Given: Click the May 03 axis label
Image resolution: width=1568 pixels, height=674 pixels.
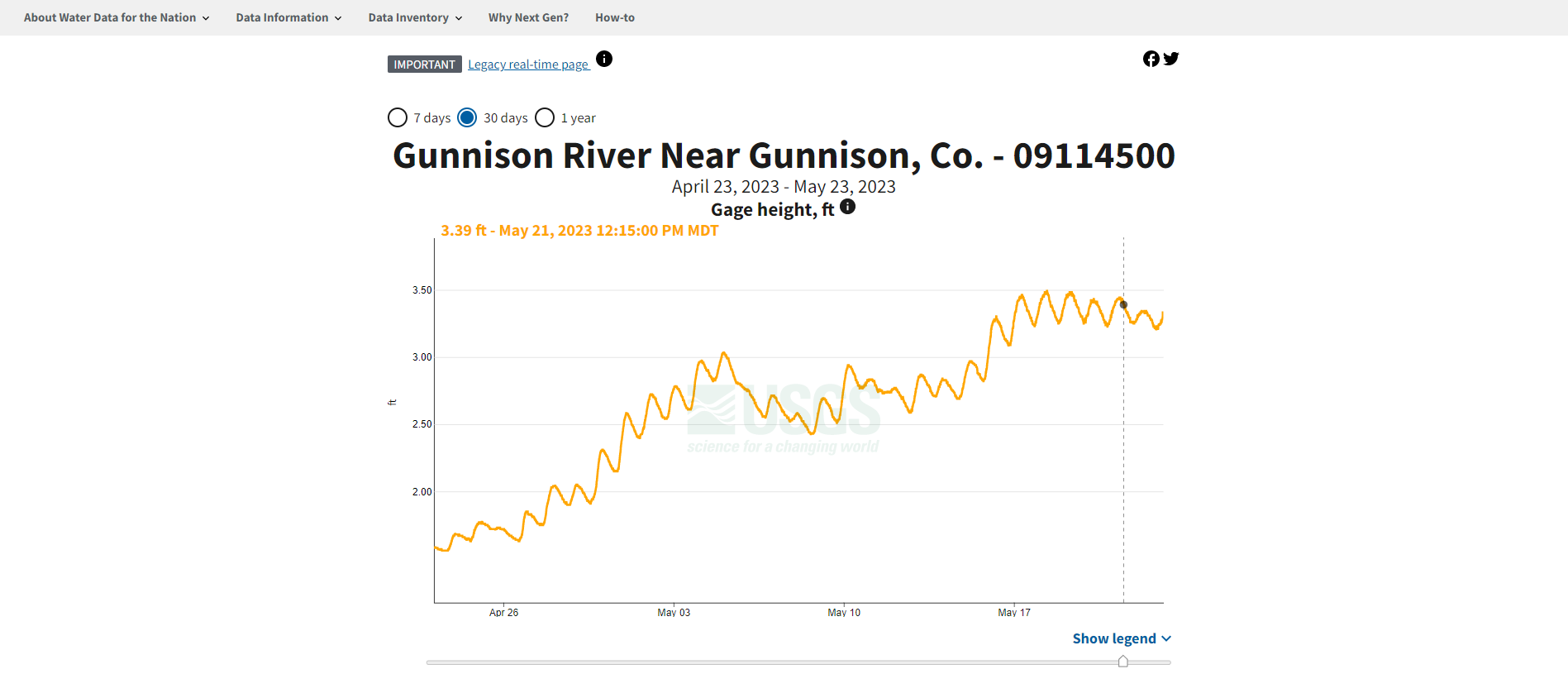Looking at the screenshot, I should [x=674, y=613].
